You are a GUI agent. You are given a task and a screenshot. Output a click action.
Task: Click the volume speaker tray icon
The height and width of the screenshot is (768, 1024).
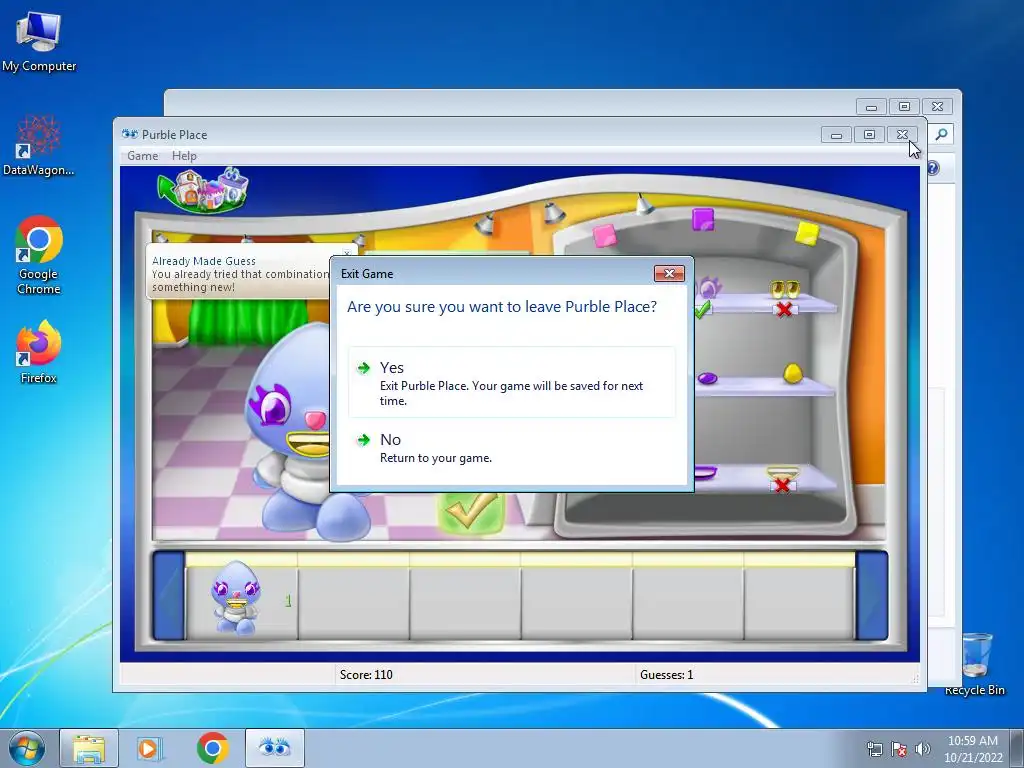pyautogui.click(x=922, y=749)
